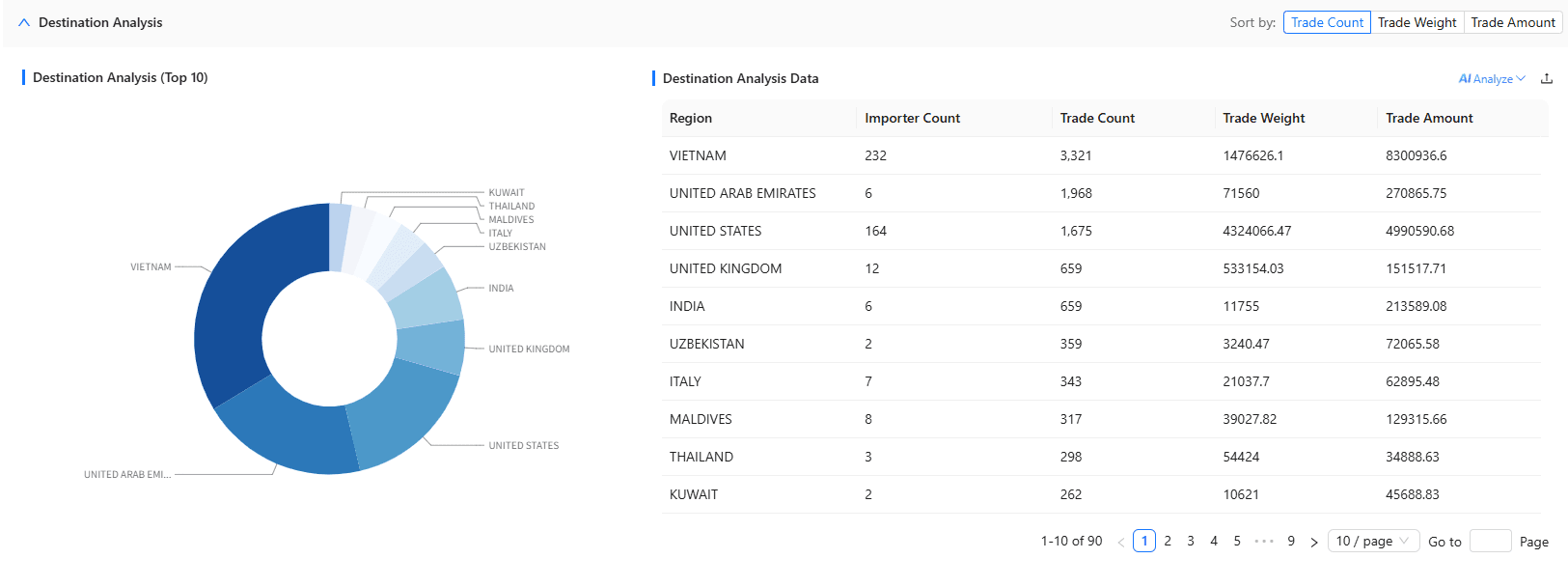Select current page 1 button
Image resolution: width=1568 pixels, height=587 pixels.
point(1144,541)
